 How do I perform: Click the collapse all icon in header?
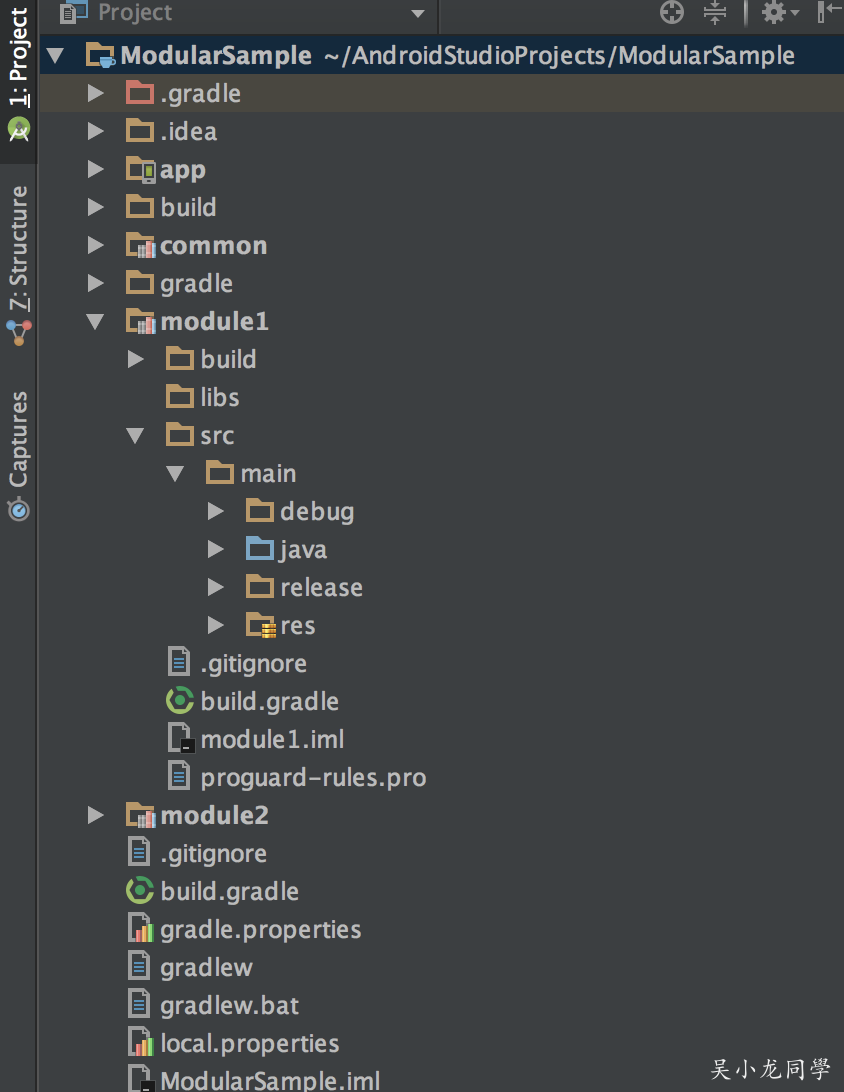tap(714, 12)
